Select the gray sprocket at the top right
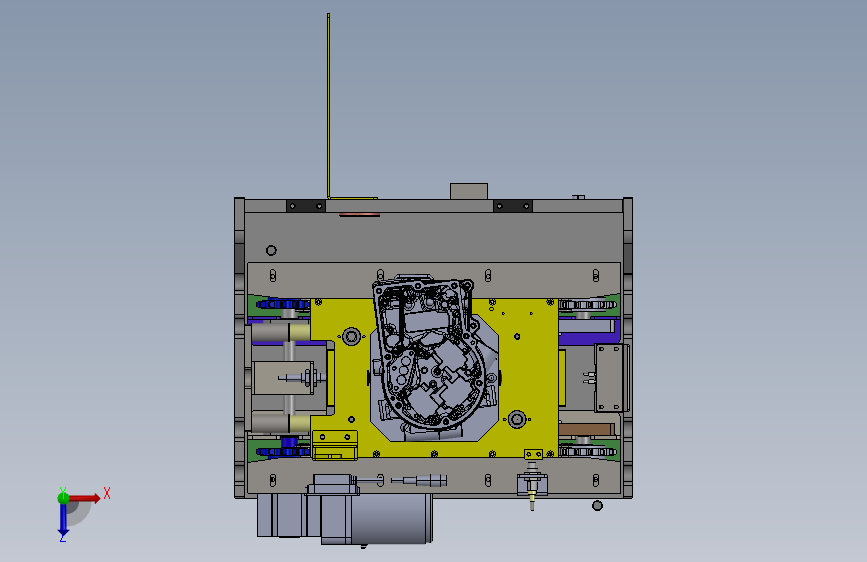This screenshot has height=562, width=867. click(x=587, y=304)
